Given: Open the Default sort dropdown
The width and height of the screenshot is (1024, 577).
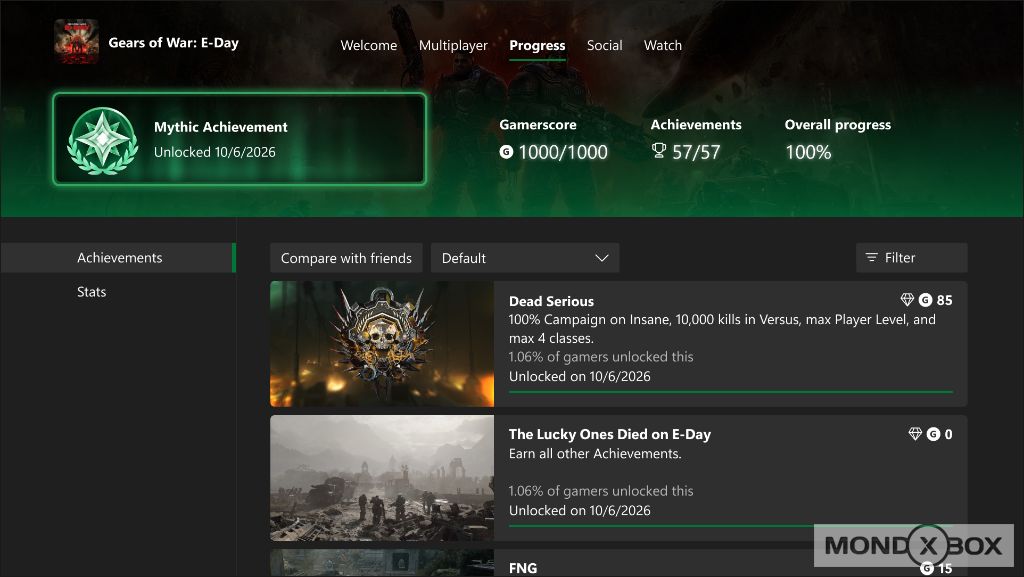Looking at the screenshot, I should click(525, 258).
